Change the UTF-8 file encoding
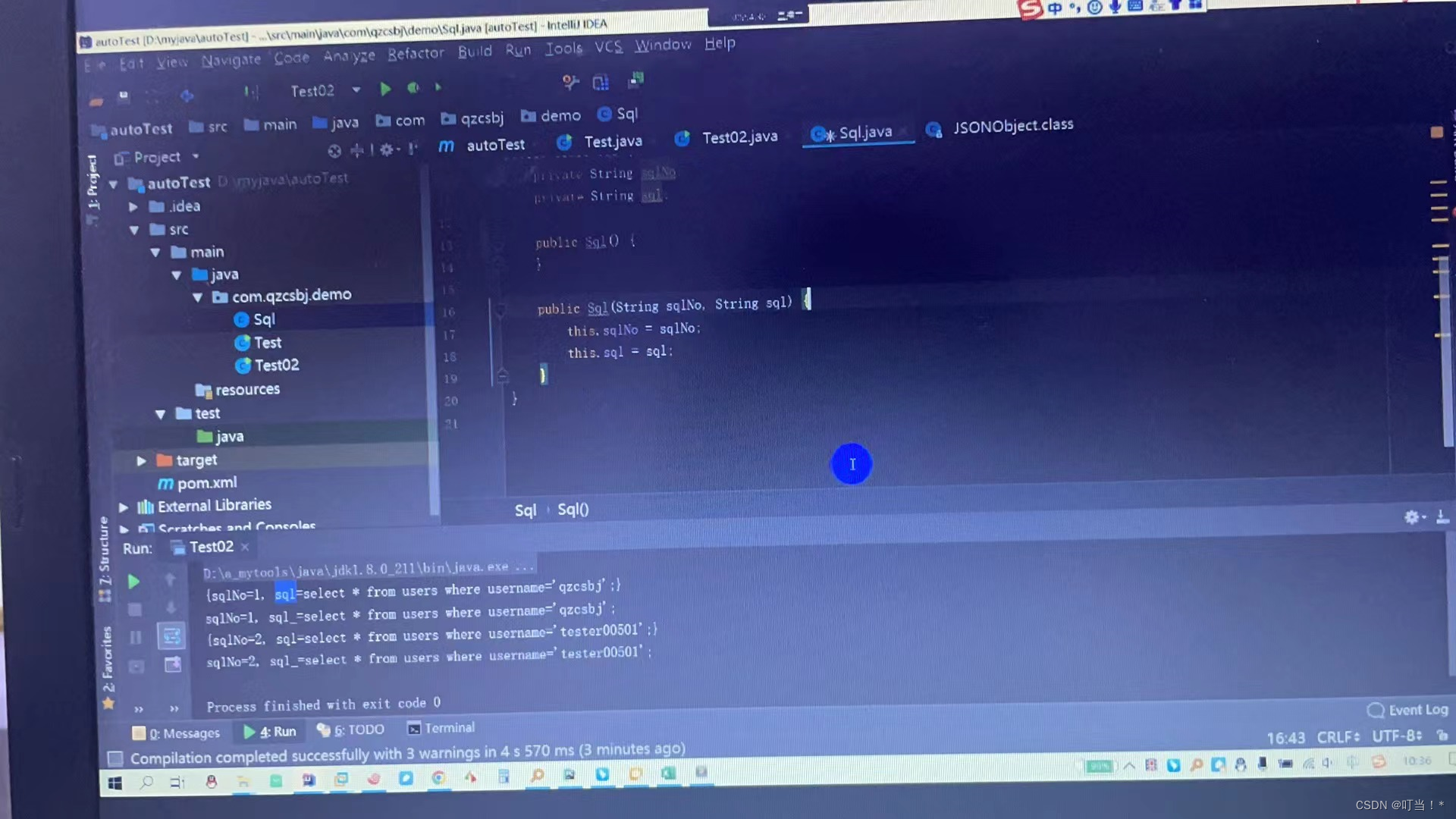Viewport: 1456px width, 819px height. coord(1397,736)
